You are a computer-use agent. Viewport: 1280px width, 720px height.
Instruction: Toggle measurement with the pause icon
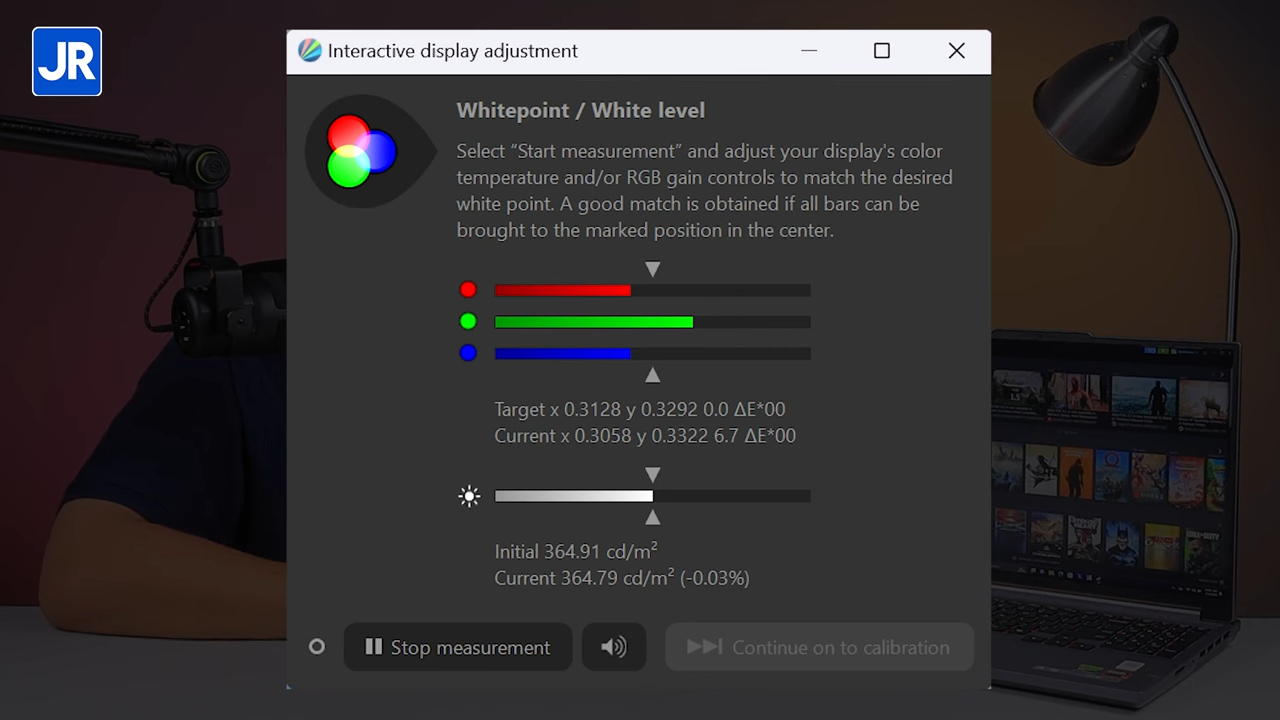[x=374, y=647]
